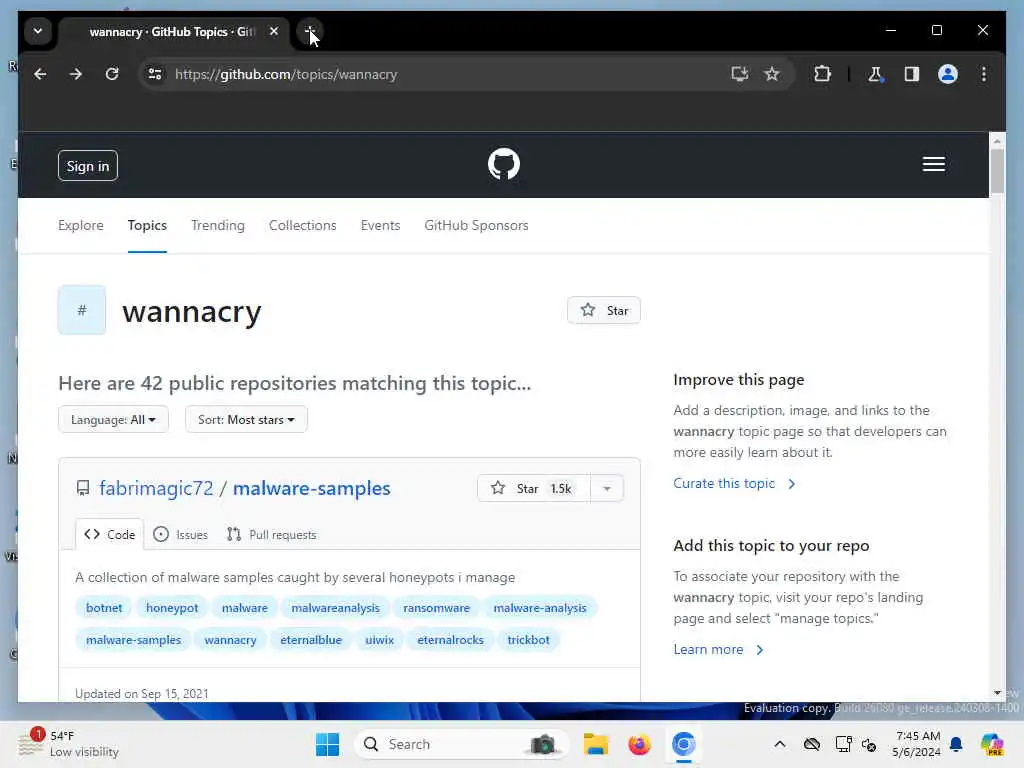Switch to GitHub Sponsors tab
1024x768 pixels.
[x=476, y=225]
